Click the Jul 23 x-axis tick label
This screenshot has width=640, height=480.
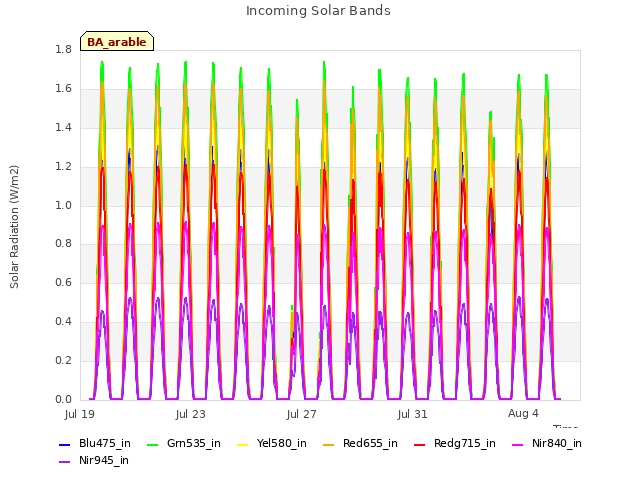191,414
